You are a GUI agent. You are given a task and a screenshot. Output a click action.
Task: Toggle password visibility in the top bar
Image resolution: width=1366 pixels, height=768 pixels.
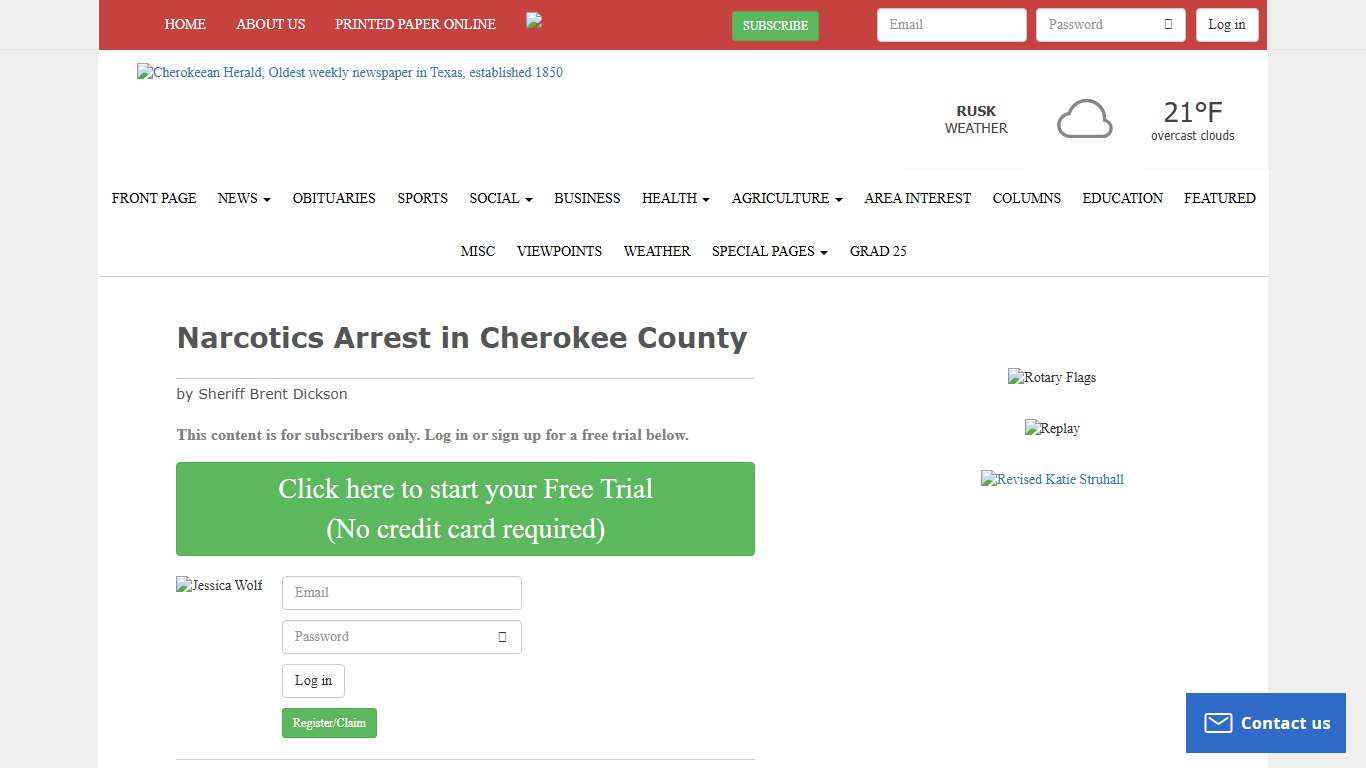point(1170,24)
